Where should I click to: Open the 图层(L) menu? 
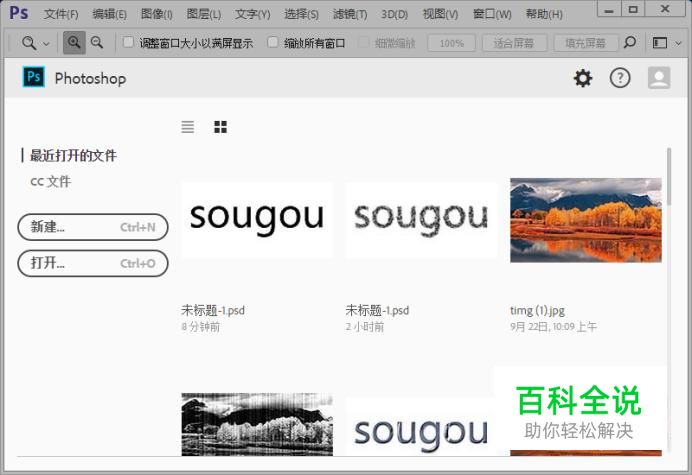[204, 14]
